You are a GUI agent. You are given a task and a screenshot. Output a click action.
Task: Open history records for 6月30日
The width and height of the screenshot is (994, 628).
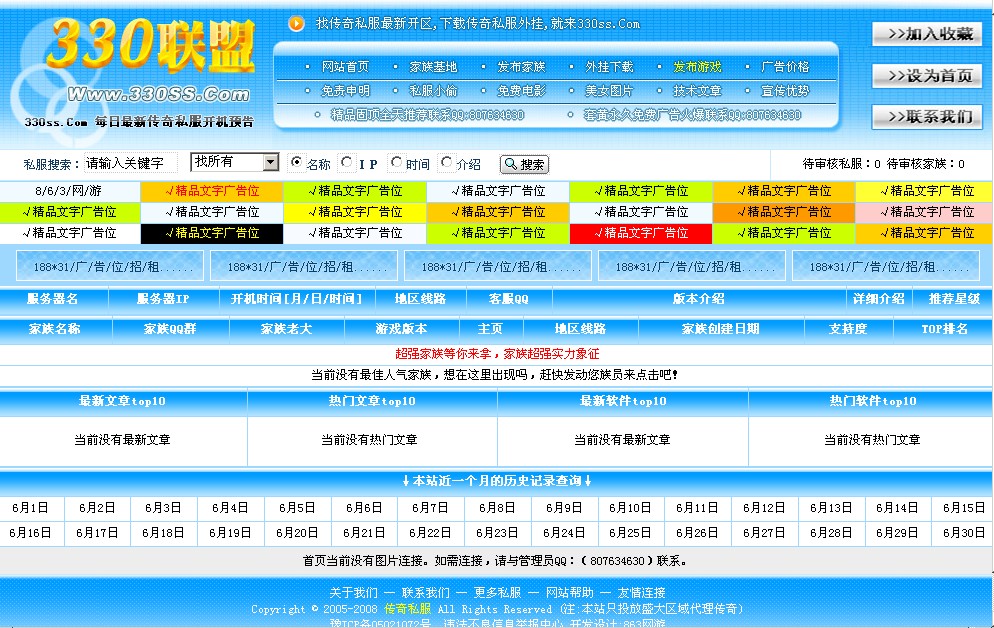pos(962,533)
